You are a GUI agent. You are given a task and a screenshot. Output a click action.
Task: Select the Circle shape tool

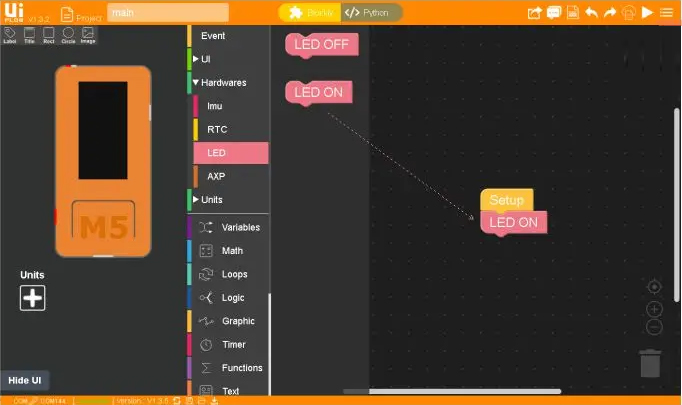68,35
